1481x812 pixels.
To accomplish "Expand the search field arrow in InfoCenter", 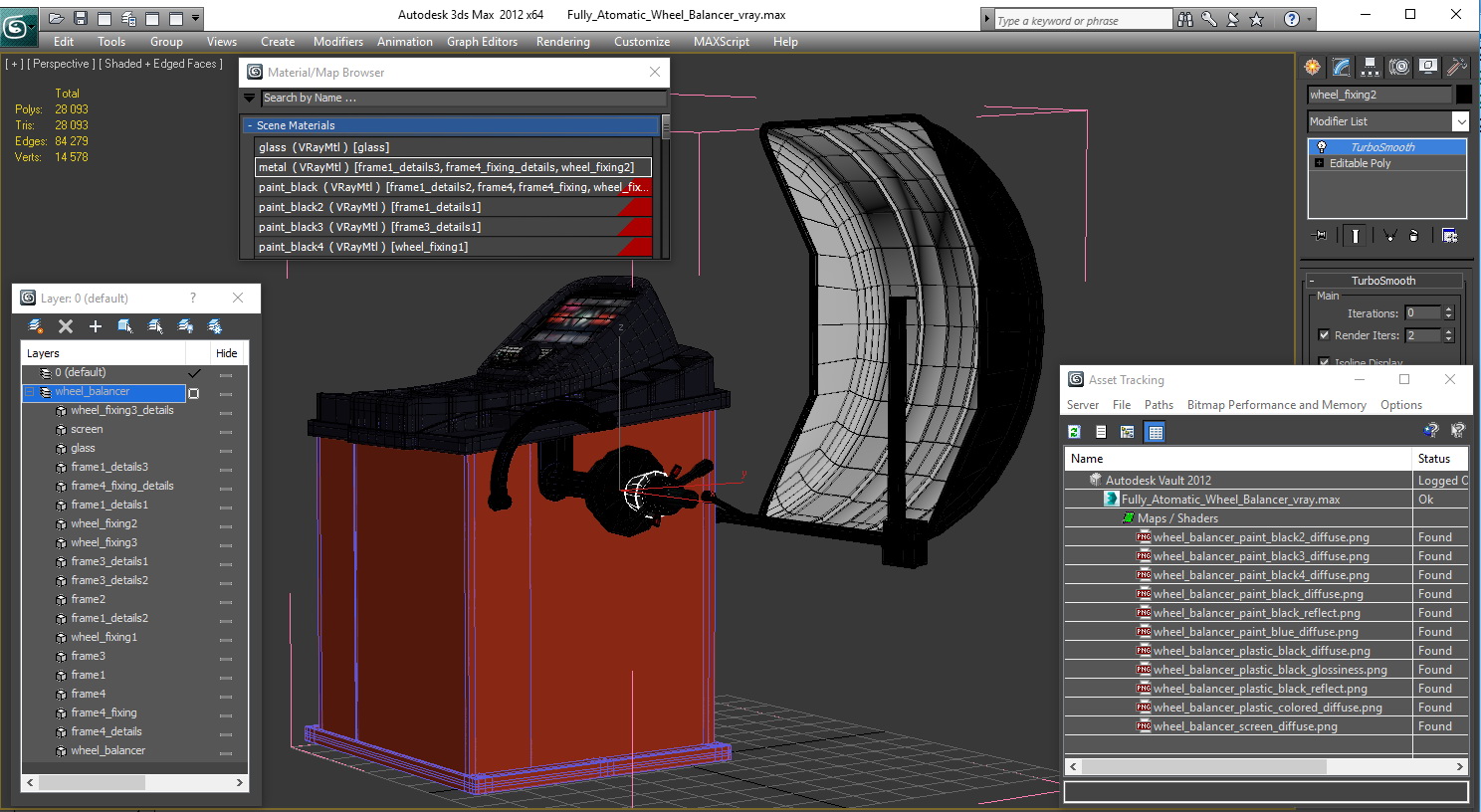I will pos(987,19).
